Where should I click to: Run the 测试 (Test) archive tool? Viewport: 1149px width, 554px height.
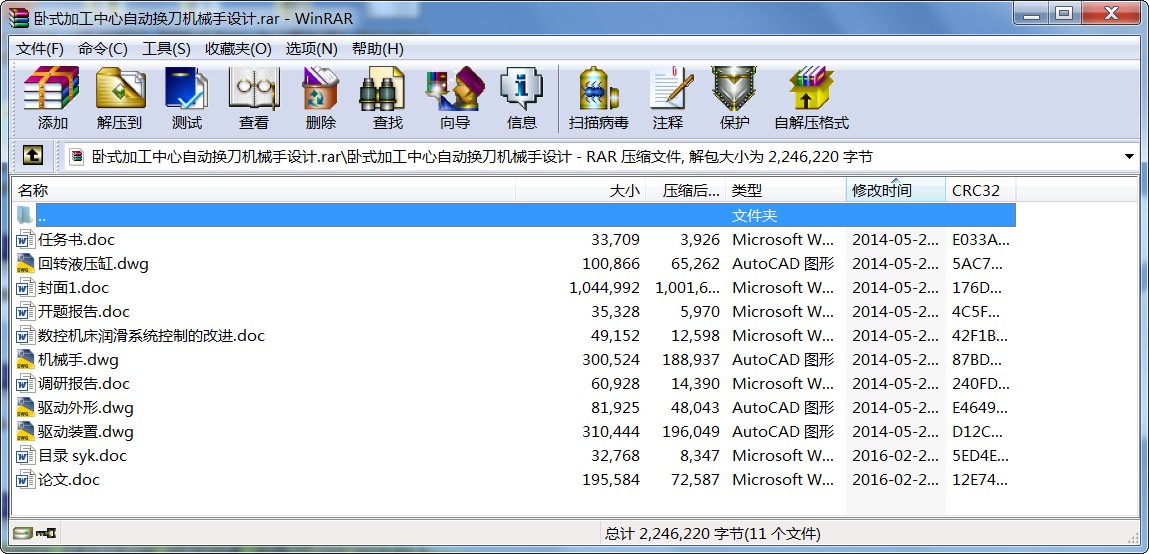(187, 98)
